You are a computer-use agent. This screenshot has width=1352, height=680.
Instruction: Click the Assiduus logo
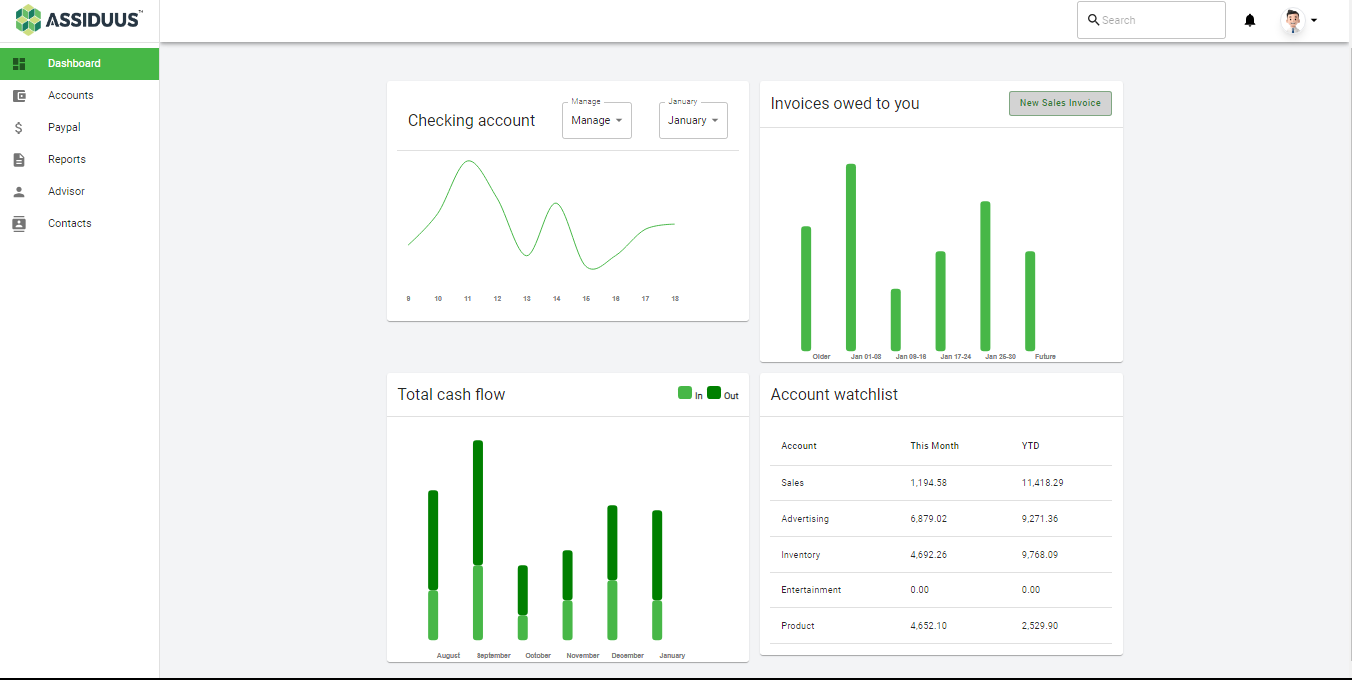79,19
